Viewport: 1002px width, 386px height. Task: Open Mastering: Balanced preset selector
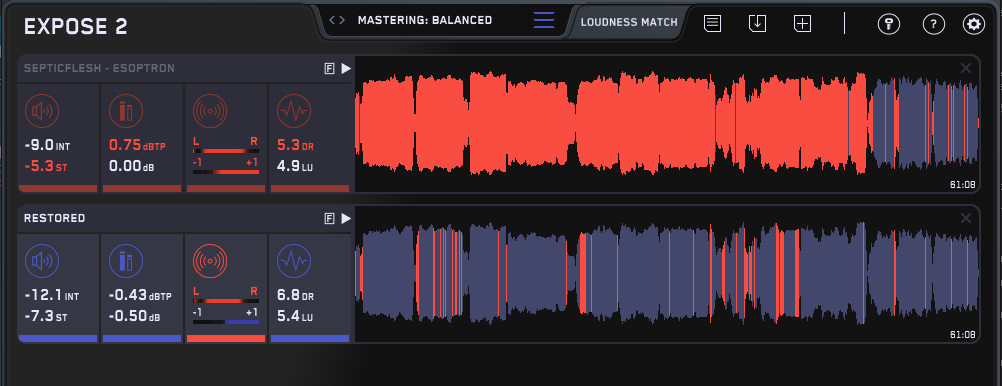click(x=425, y=20)
